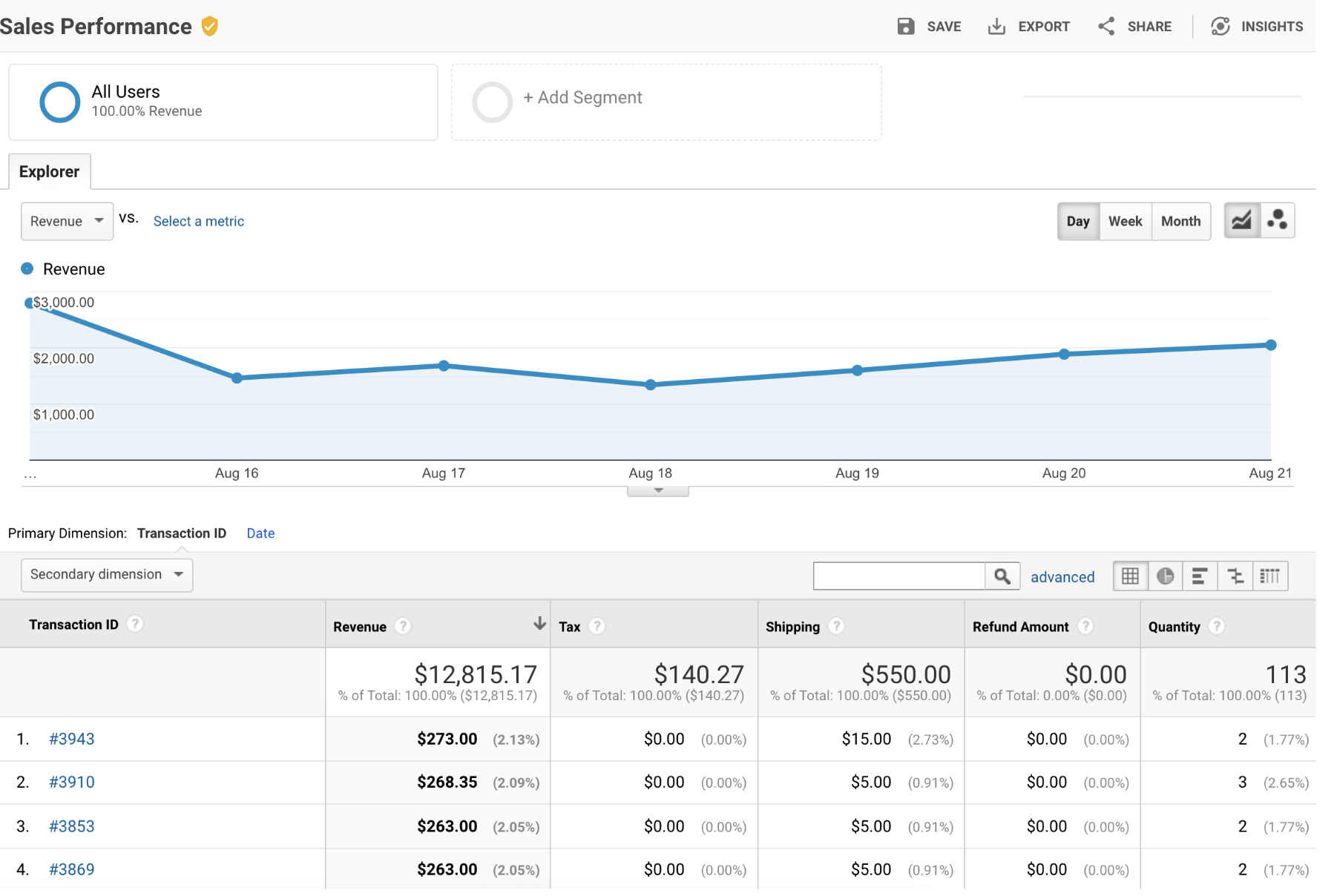The height and width of the screenshot is (896, 1334).
Task: Click the Revenue legend blue dot
Action: click(x=27, y=269)
